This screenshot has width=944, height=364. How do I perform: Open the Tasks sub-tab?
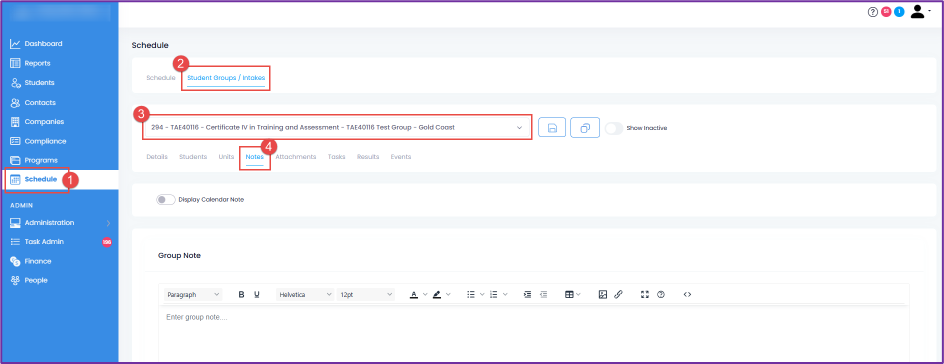pyautogui.click(x=337, y=157)
